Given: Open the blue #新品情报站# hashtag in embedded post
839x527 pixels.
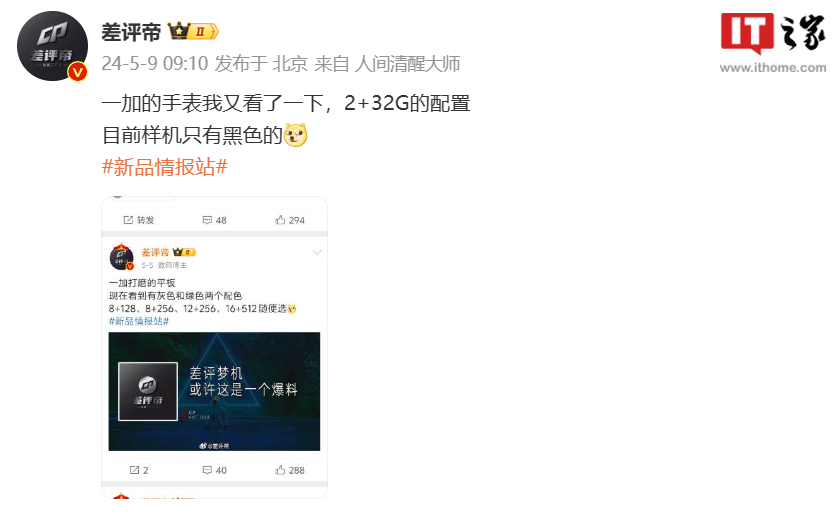Looking at the screenshot, I should (139, 321).
